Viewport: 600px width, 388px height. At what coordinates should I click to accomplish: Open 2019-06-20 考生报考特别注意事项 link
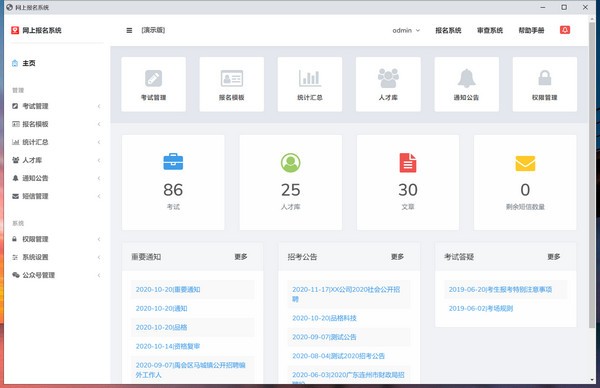click(x=501, y=290)
